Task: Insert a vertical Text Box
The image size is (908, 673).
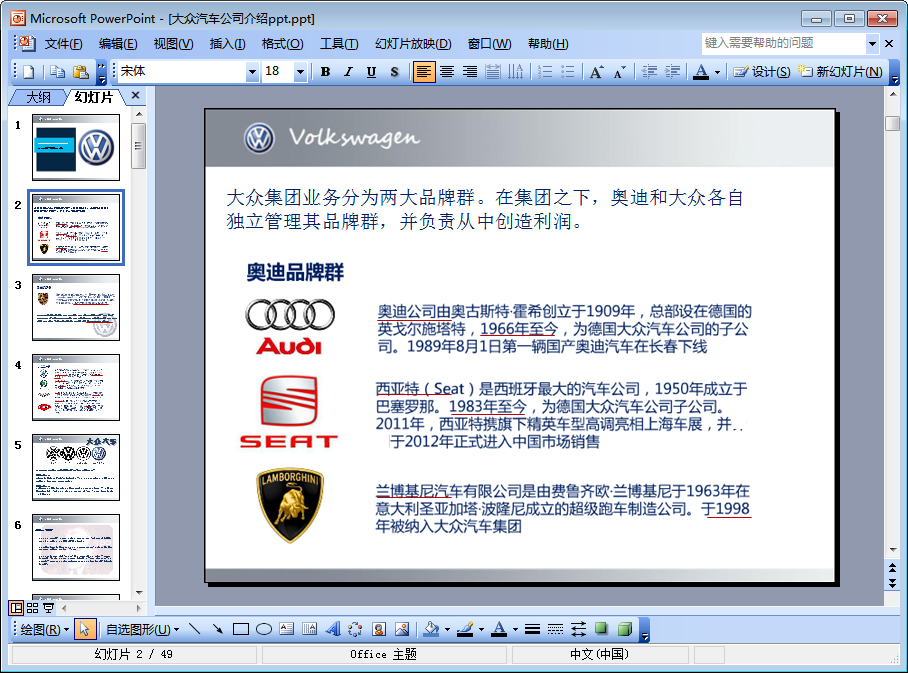Action: [310, 629]
